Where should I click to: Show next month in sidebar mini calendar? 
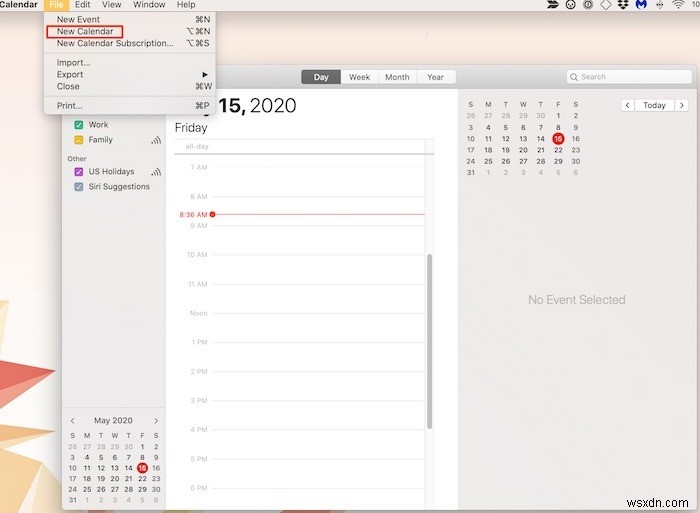(156, 421)
